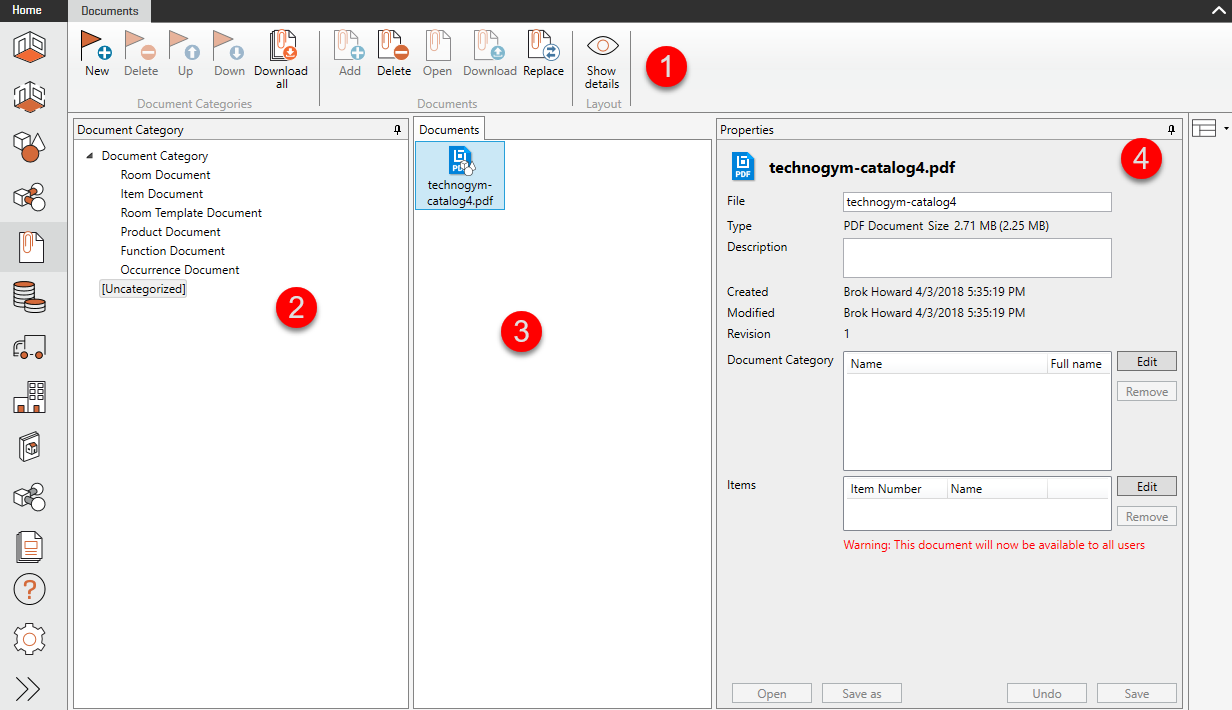1232x710 pixels.
Task: Click the Replace document icon
Action: (543, 47)
